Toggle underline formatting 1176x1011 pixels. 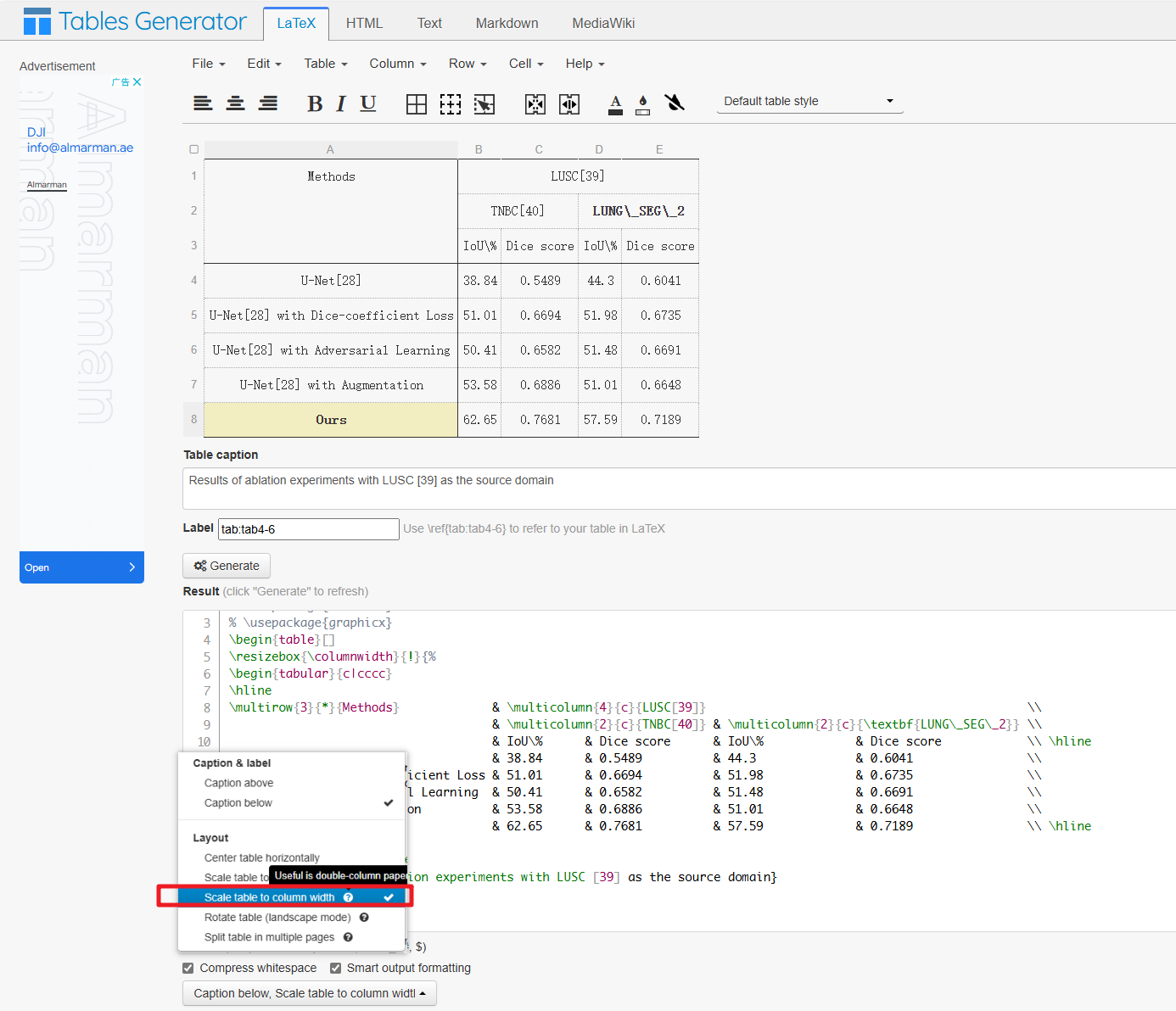tap(368, 103)
